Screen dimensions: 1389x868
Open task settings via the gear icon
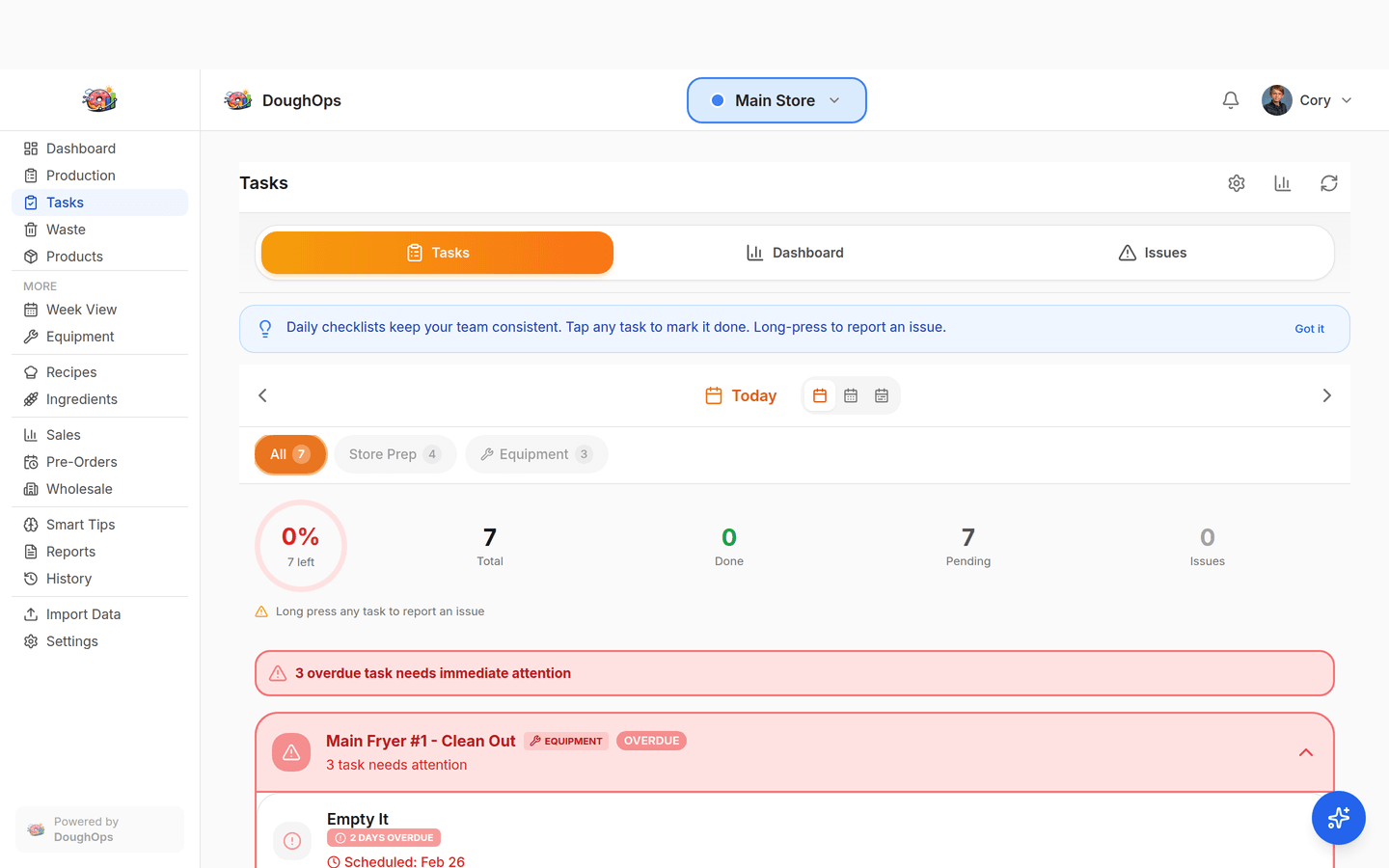coord(1236,182)
